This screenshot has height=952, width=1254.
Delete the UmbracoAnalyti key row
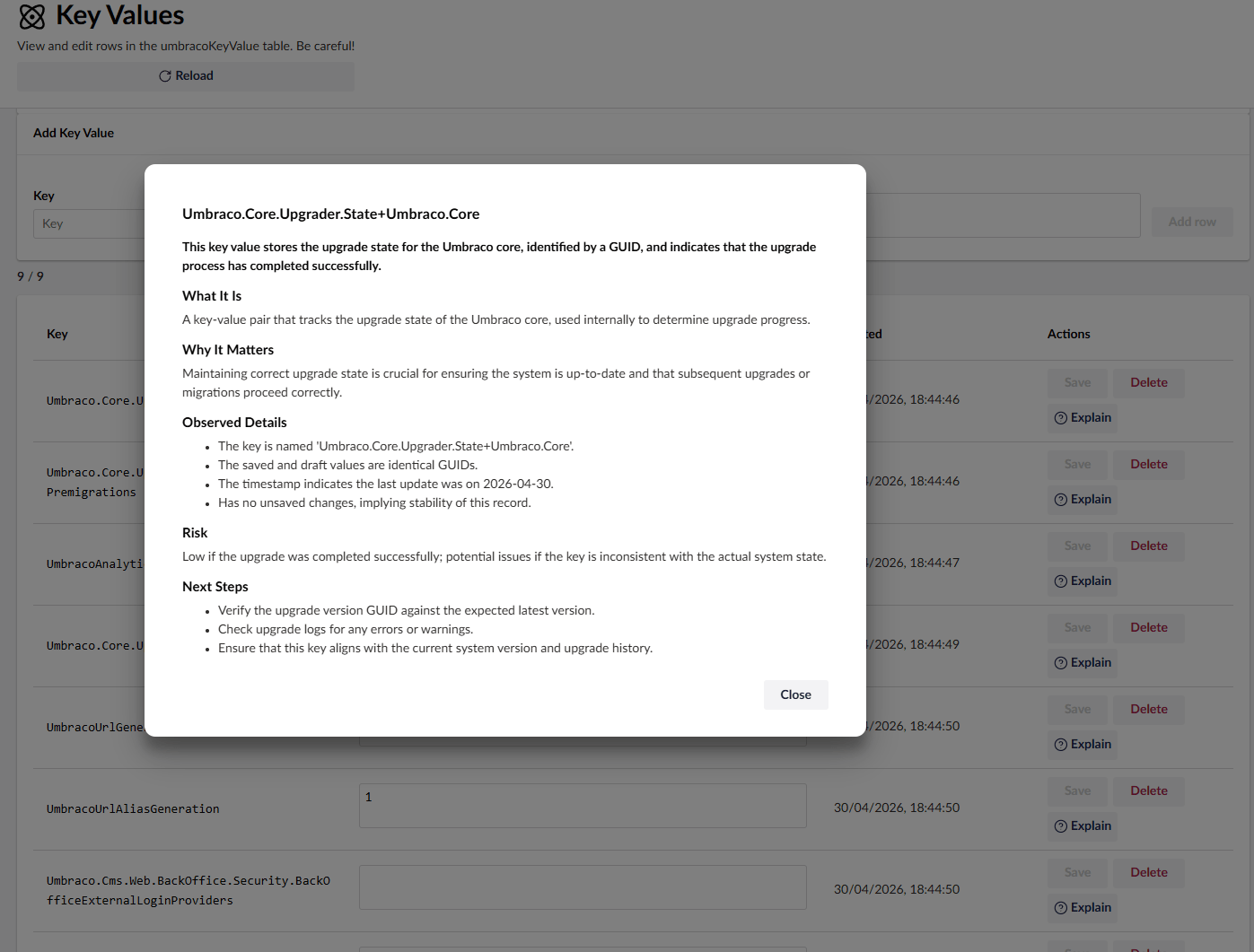point(1149,546)
